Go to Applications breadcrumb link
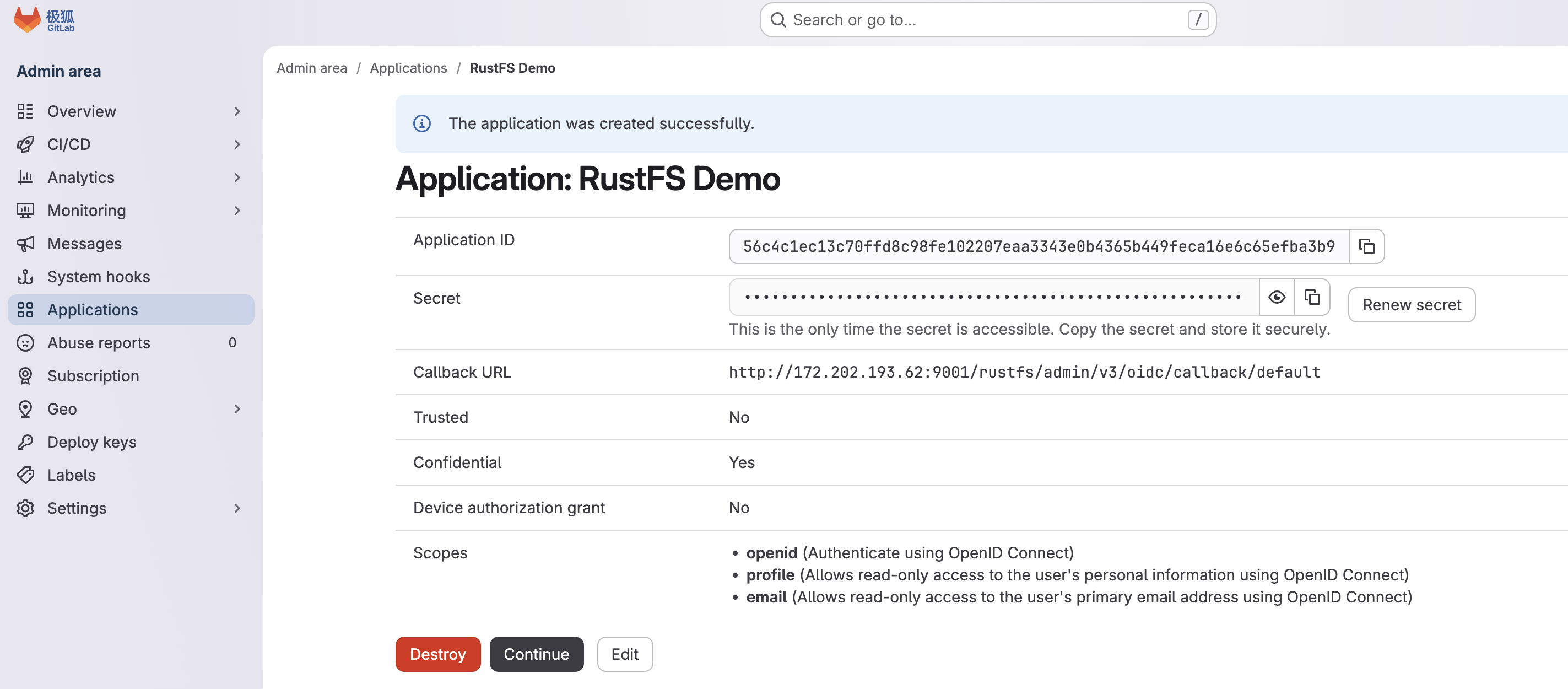 408,68
